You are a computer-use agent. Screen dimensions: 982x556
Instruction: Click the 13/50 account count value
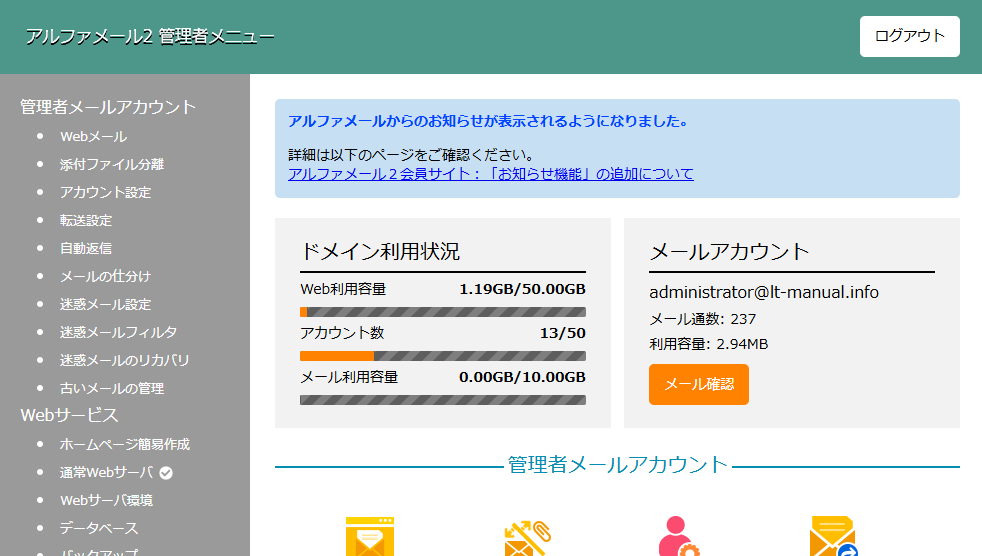[x=562, y=333]
